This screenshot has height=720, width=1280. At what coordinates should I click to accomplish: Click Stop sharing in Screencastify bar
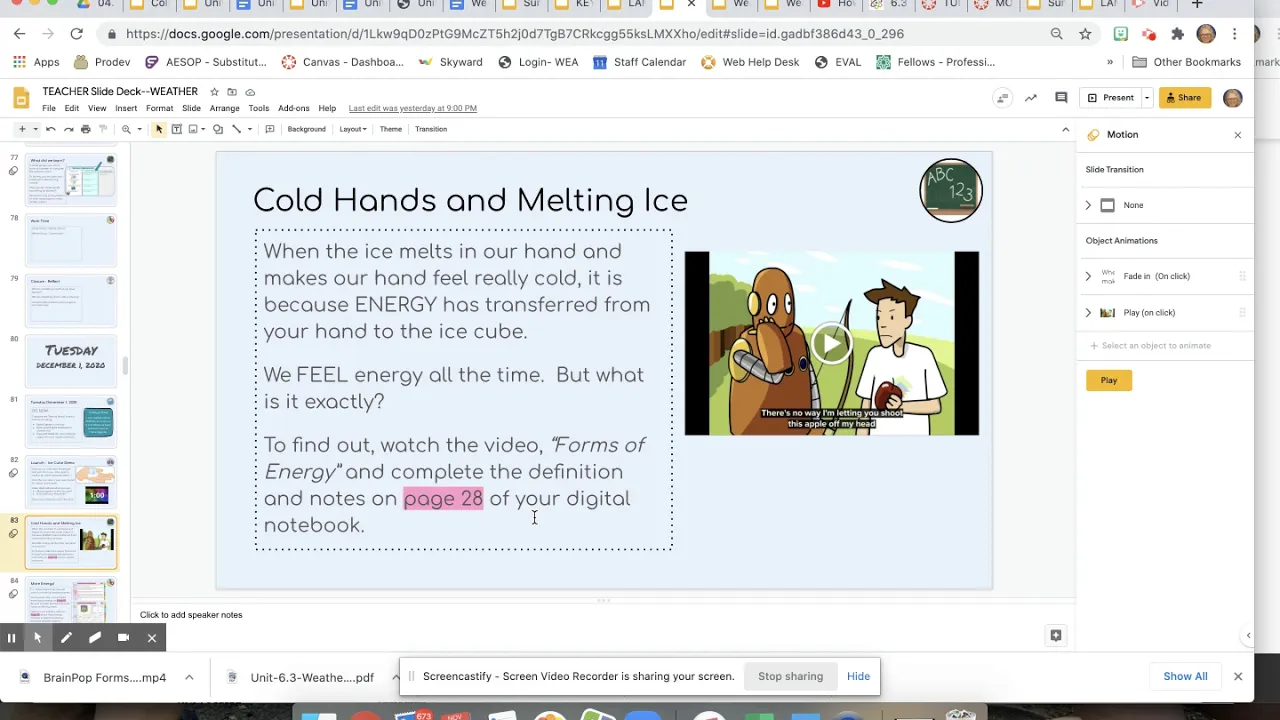(790, 676)
